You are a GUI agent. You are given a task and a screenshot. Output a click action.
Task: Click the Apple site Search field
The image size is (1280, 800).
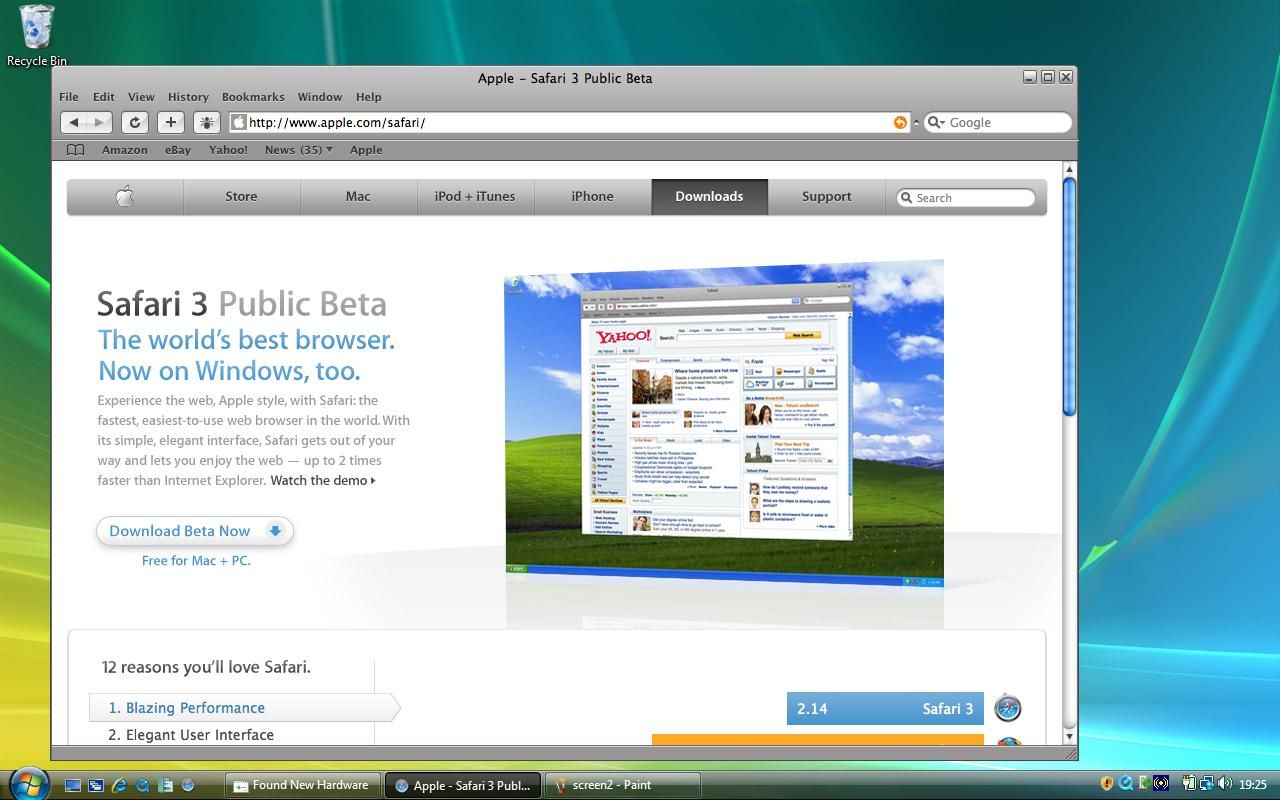tap(970, 198)
